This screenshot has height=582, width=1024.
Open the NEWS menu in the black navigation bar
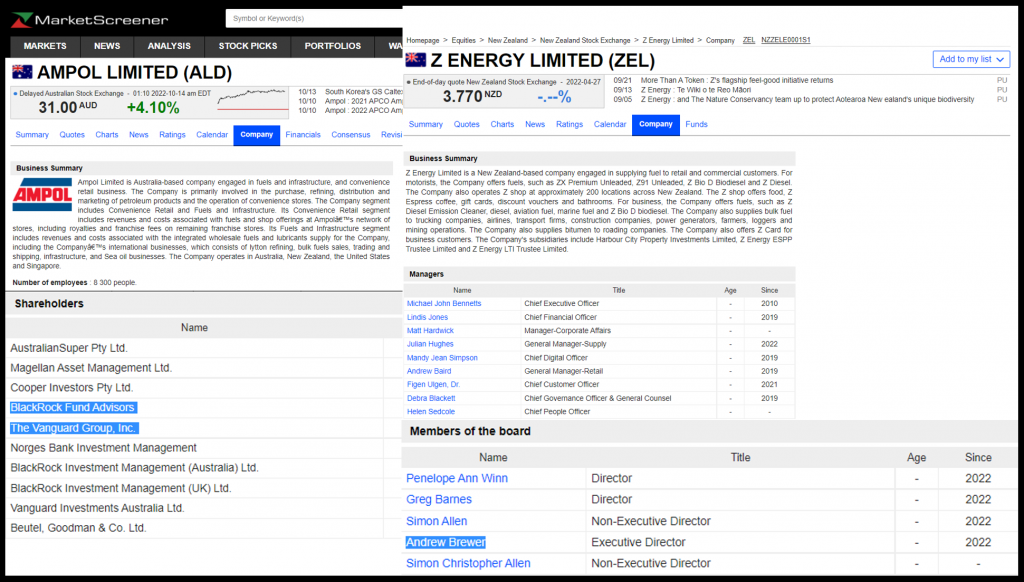pyautogui.click(x=107, y=46)
